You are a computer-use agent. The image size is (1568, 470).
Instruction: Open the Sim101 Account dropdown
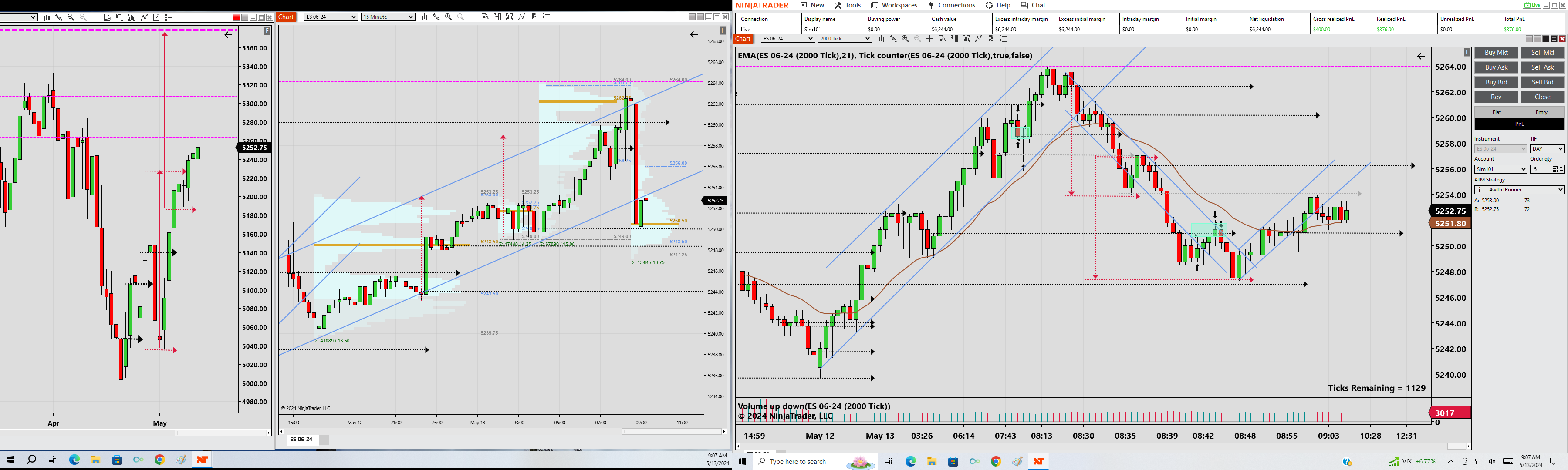pos(1500,169)
